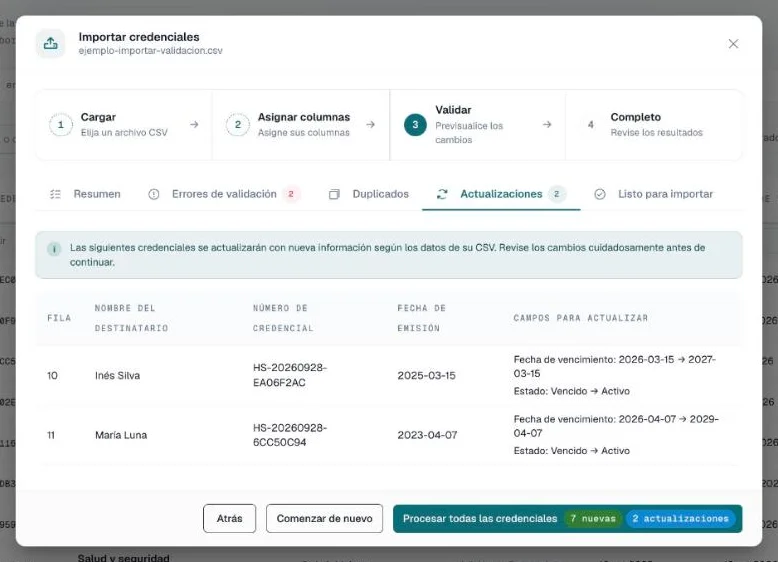Screen dimensions: 778x562
Task: Click the 7 nuevas badge
Action: pyautogui.click(x=593, y=518)
